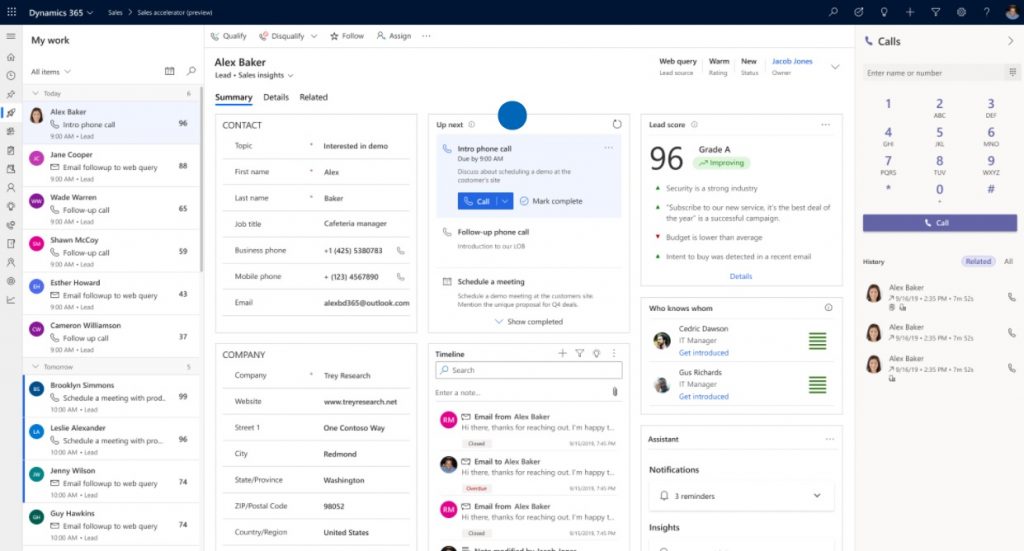Collapse the Today group
The width and height of the screenshot is (1024, 551).
point(35,93)
